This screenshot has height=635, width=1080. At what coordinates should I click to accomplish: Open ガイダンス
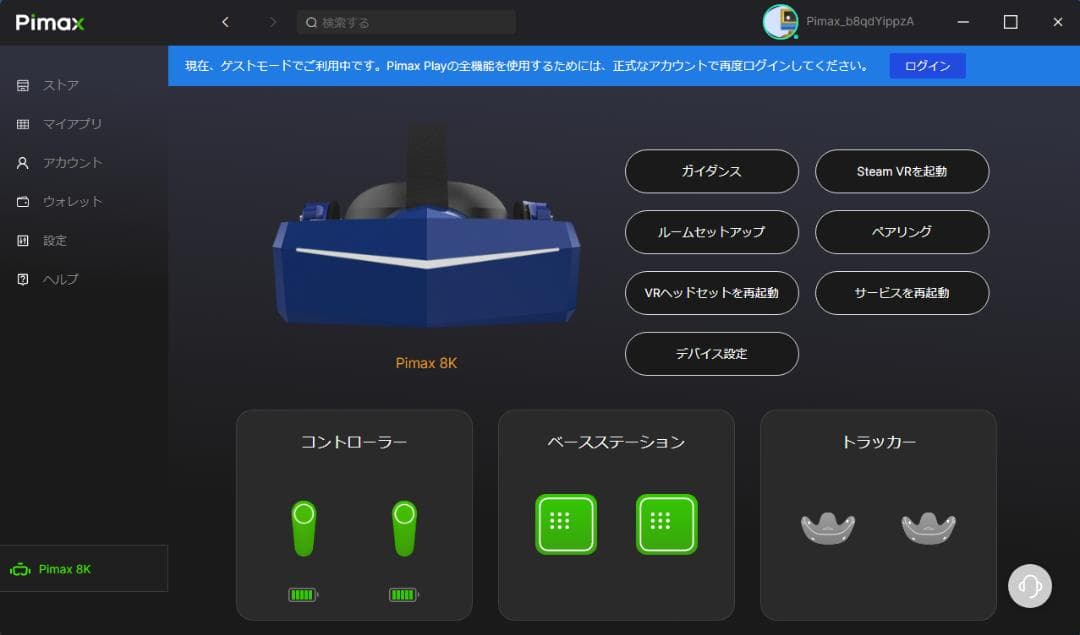coord(711,171)
